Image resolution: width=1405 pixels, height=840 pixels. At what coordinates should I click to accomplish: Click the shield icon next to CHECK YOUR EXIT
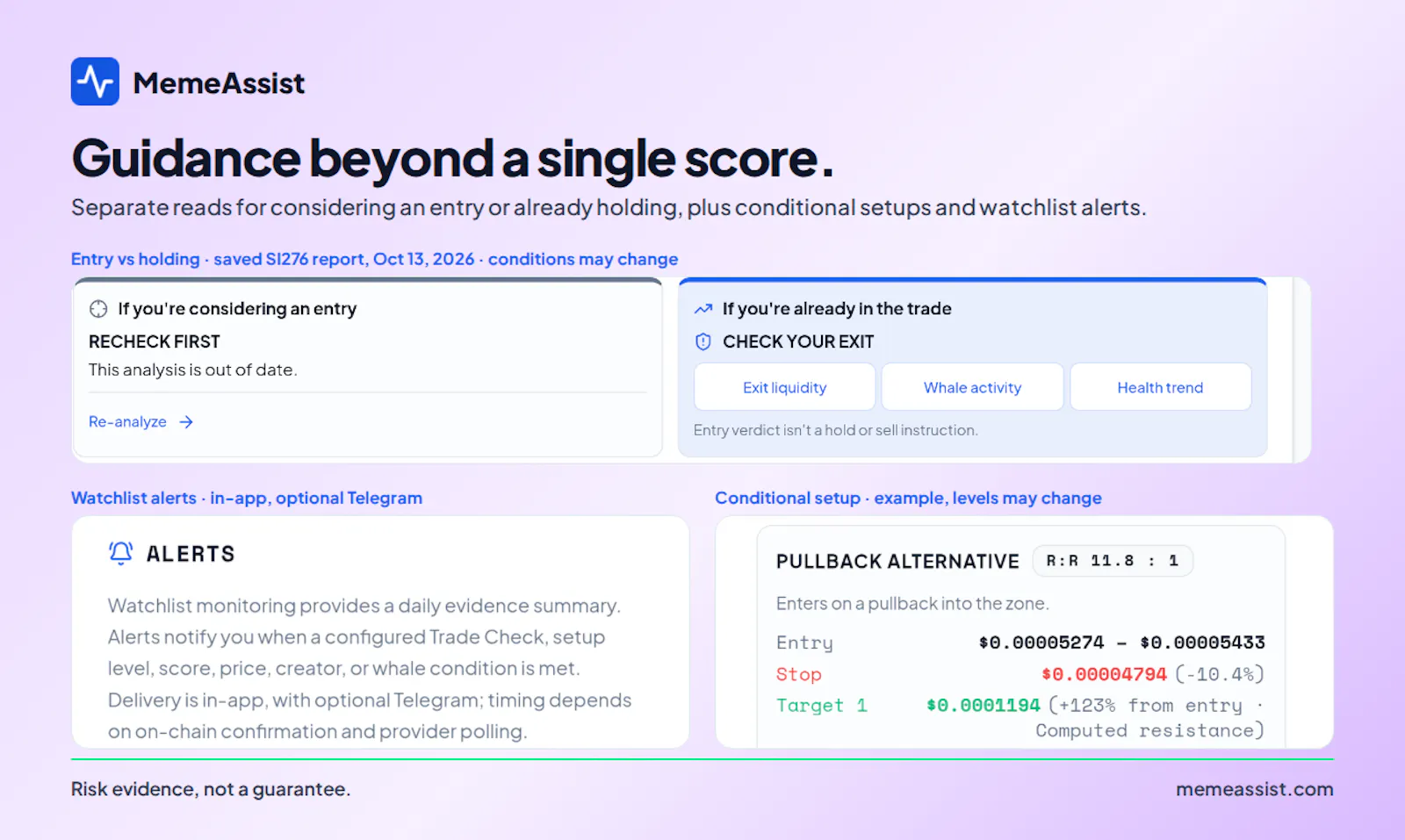[x=703, y=341]
